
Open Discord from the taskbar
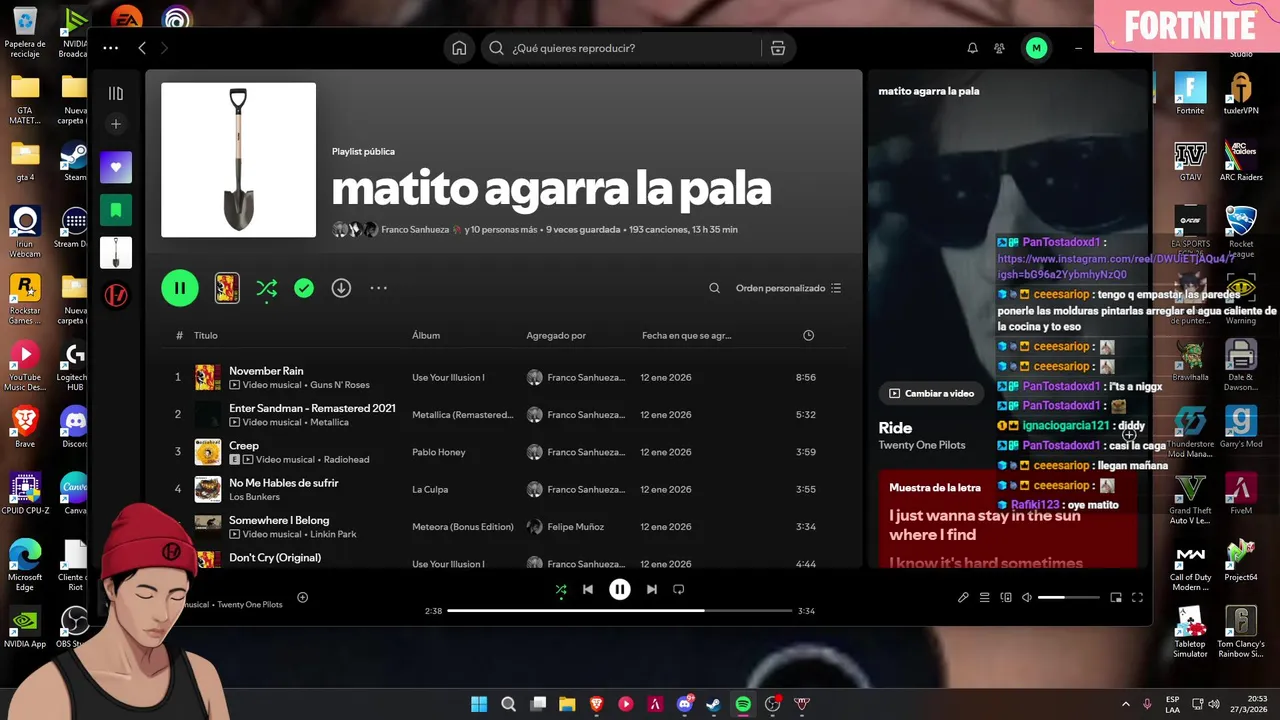pyautogui.click(x=684, y=704)
